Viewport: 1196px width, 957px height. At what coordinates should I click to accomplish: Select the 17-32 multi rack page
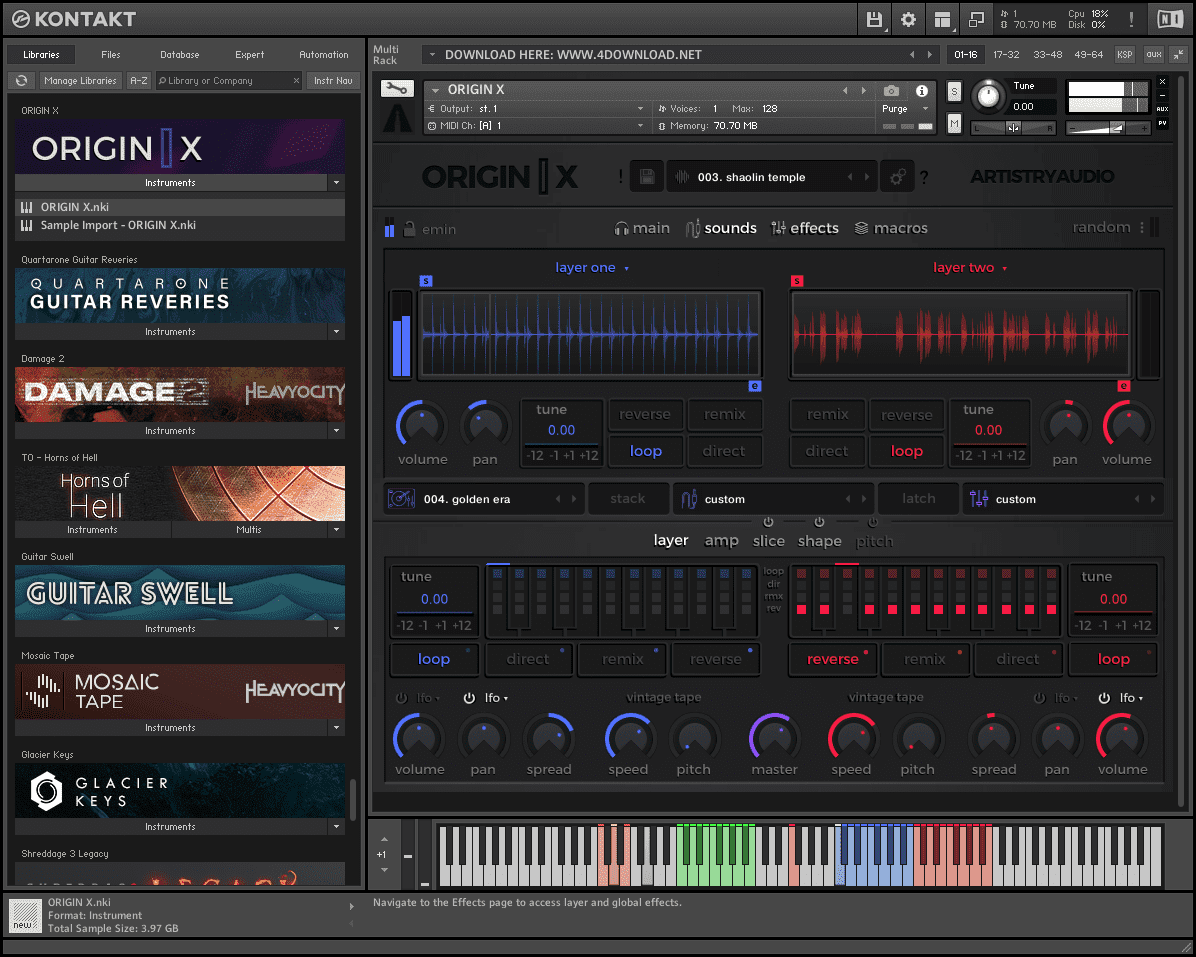1006,54
